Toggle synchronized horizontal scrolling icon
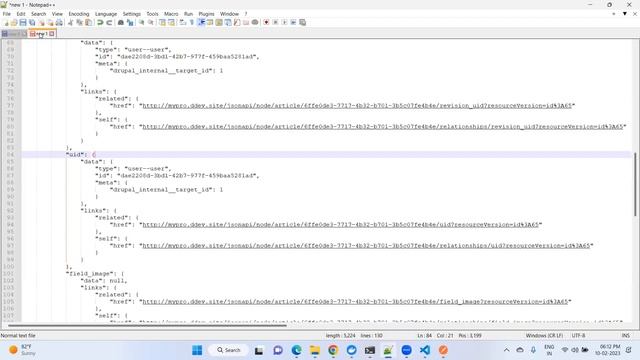Viewport: 640px width, 360px height. [x=171, y=22]
